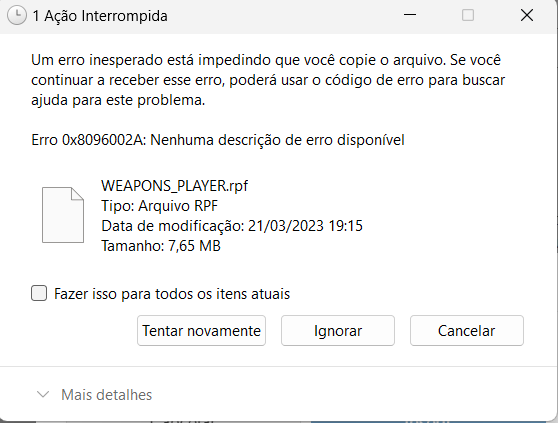Image resolution: width=558 pixels, height=423 pixels.
Task: Click the 'Tamanho: 7,65 MB' line
Action: [161, 246]
